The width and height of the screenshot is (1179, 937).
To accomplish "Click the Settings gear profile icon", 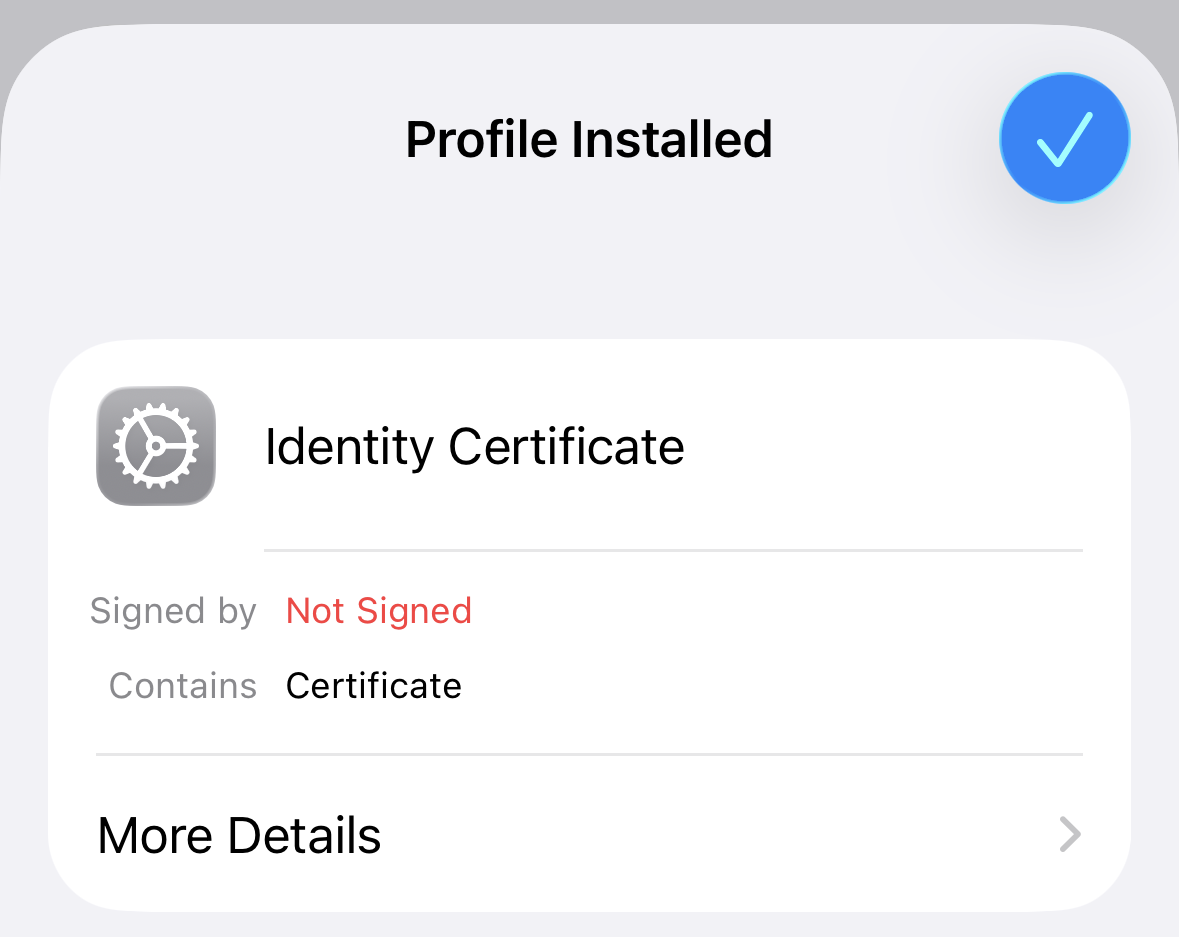I will coord(156,446).
